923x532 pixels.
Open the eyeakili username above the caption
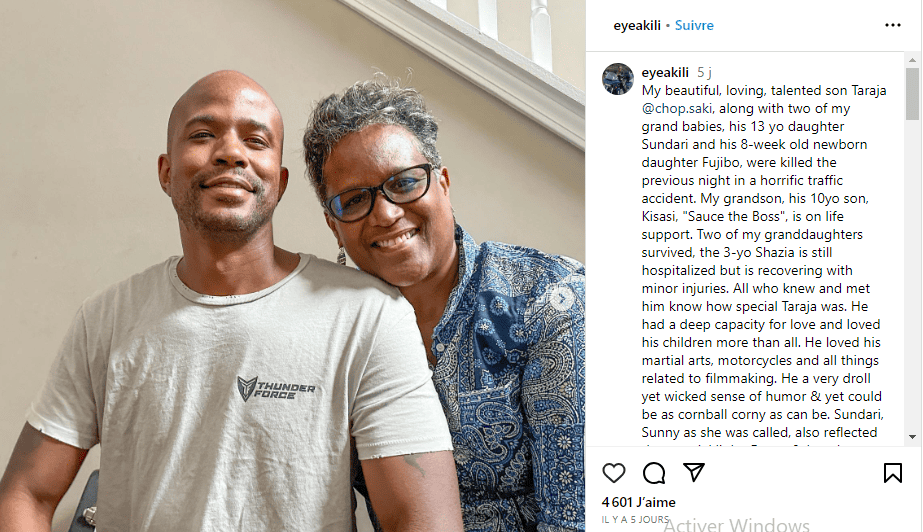pos(665,72)
